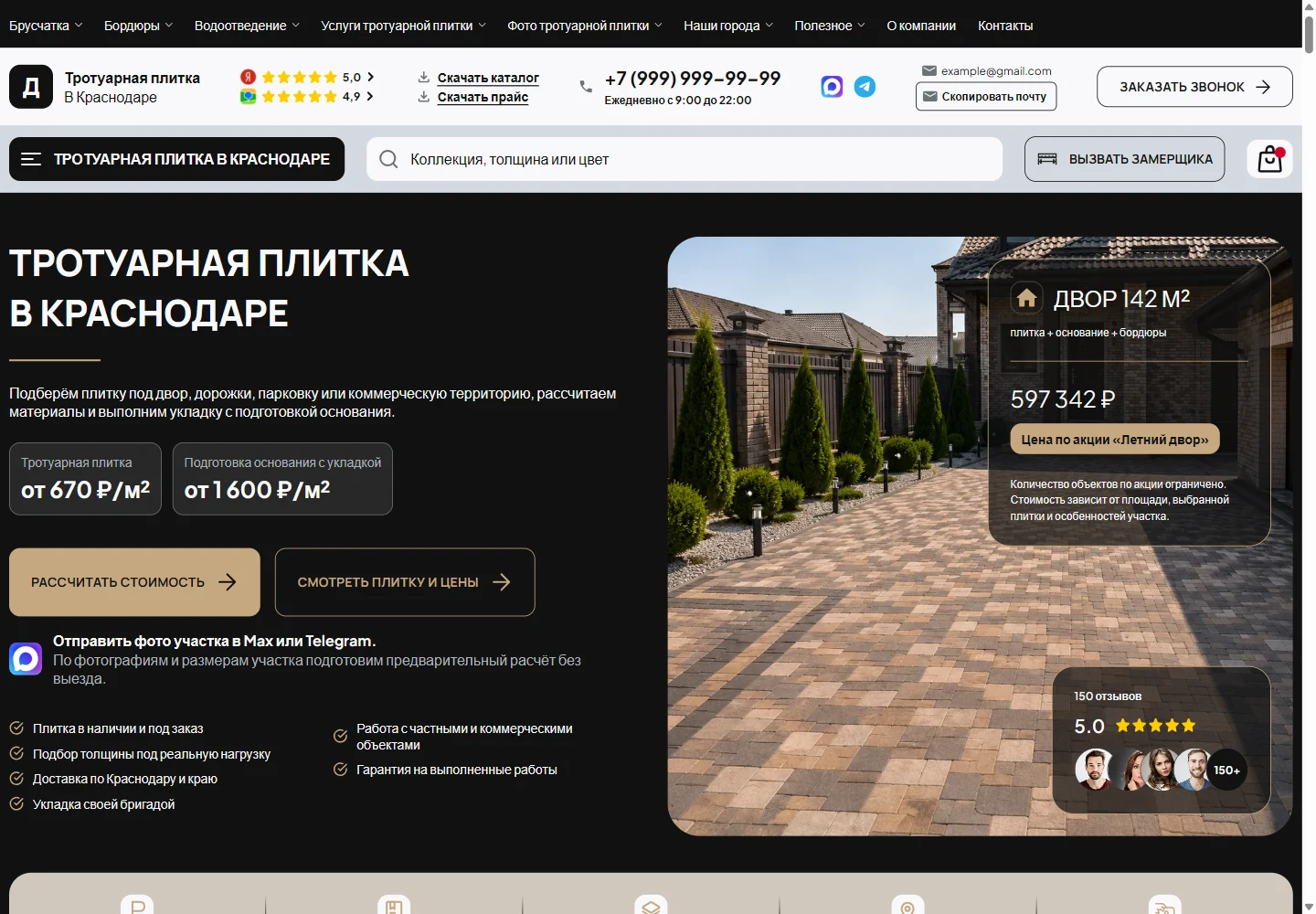Click the phone handset icon
Image resolution: width=1316 pixels, height=914 pixels.
click(586, 87)
